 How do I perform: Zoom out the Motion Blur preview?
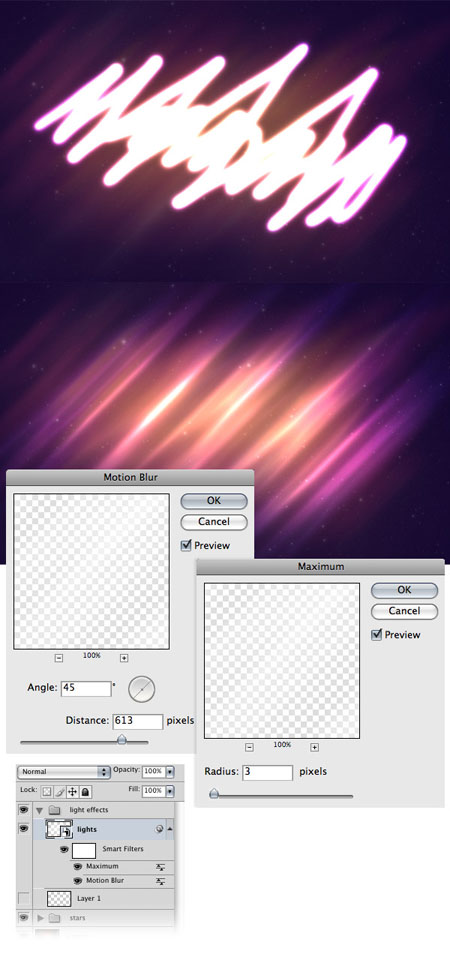click(59, 658)
